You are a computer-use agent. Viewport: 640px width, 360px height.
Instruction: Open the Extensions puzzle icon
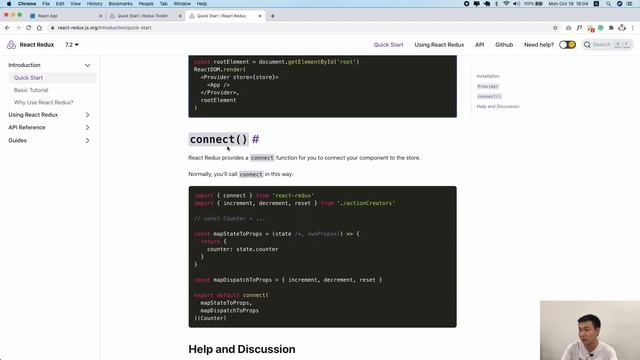click(x=611, y=28)
